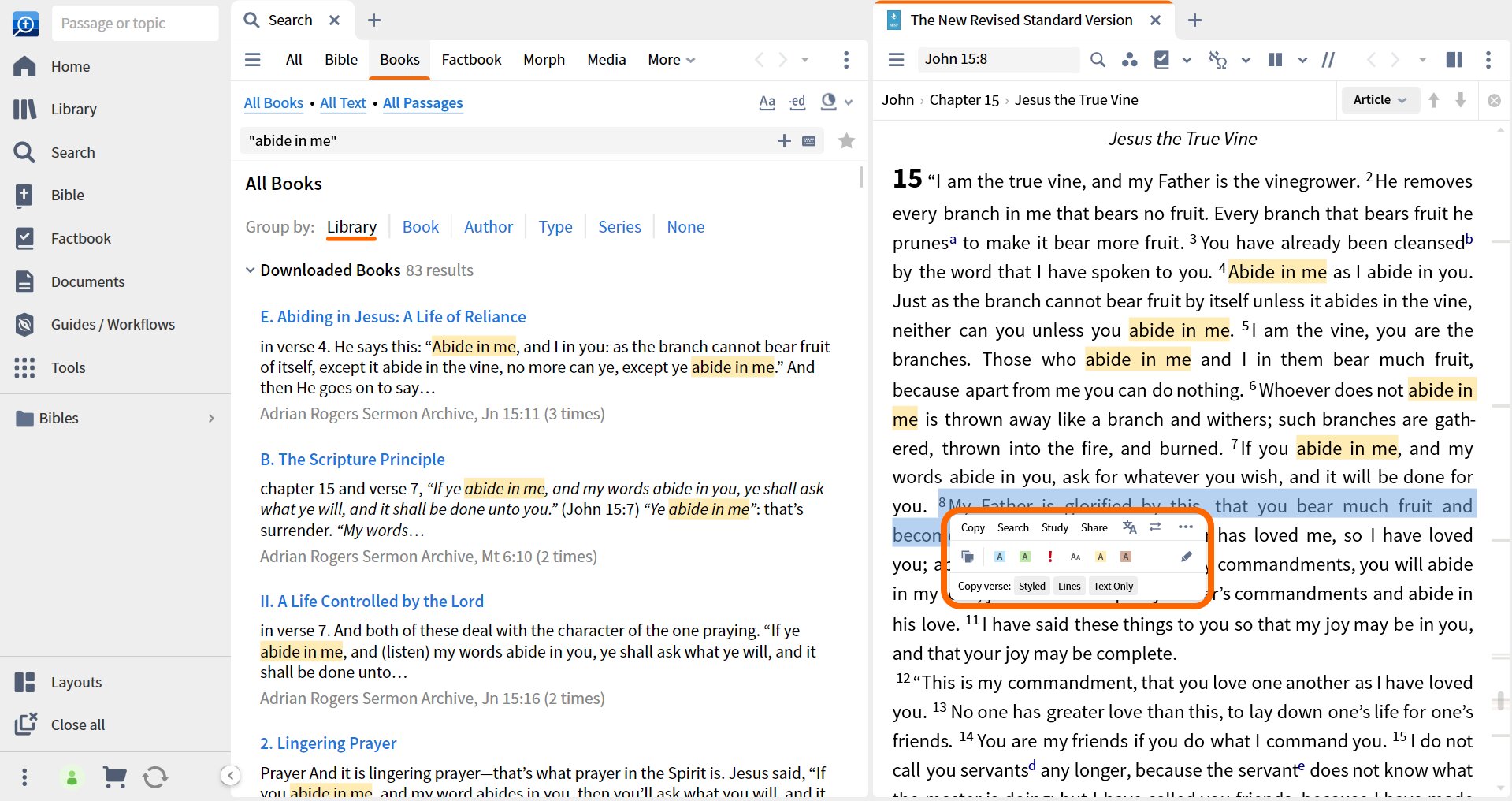The height and width of the screenshot is (801, 1512).
Task: Apply the red exclamation mark style
Action: [1049, 557]
